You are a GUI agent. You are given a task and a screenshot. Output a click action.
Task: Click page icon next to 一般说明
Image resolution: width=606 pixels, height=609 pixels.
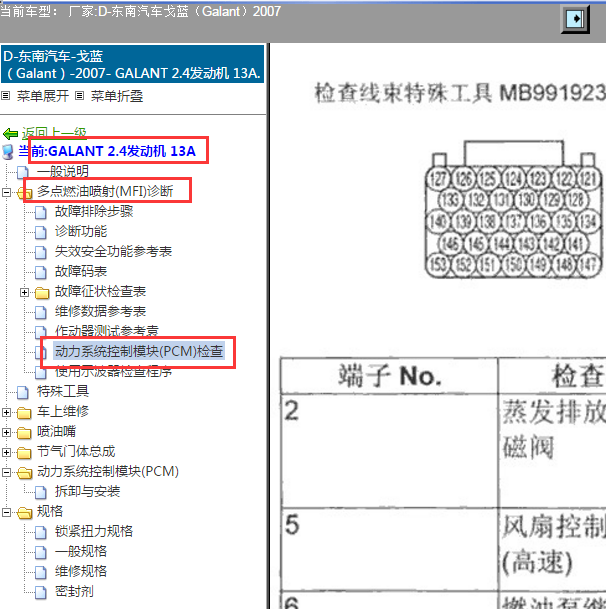(x=23, y=172)
